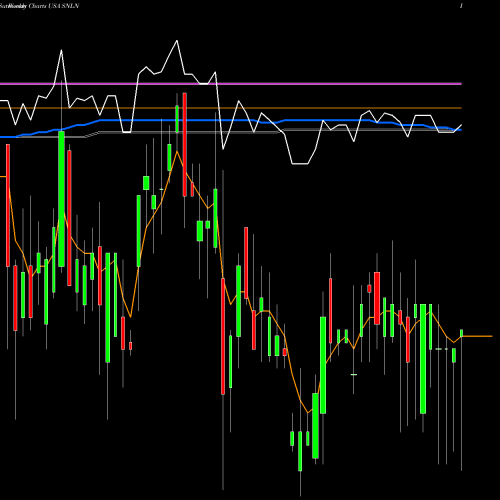Click the tallest green candlestick near the left
Viewport: 500px width, 500px height.
[x=61, y=199]
